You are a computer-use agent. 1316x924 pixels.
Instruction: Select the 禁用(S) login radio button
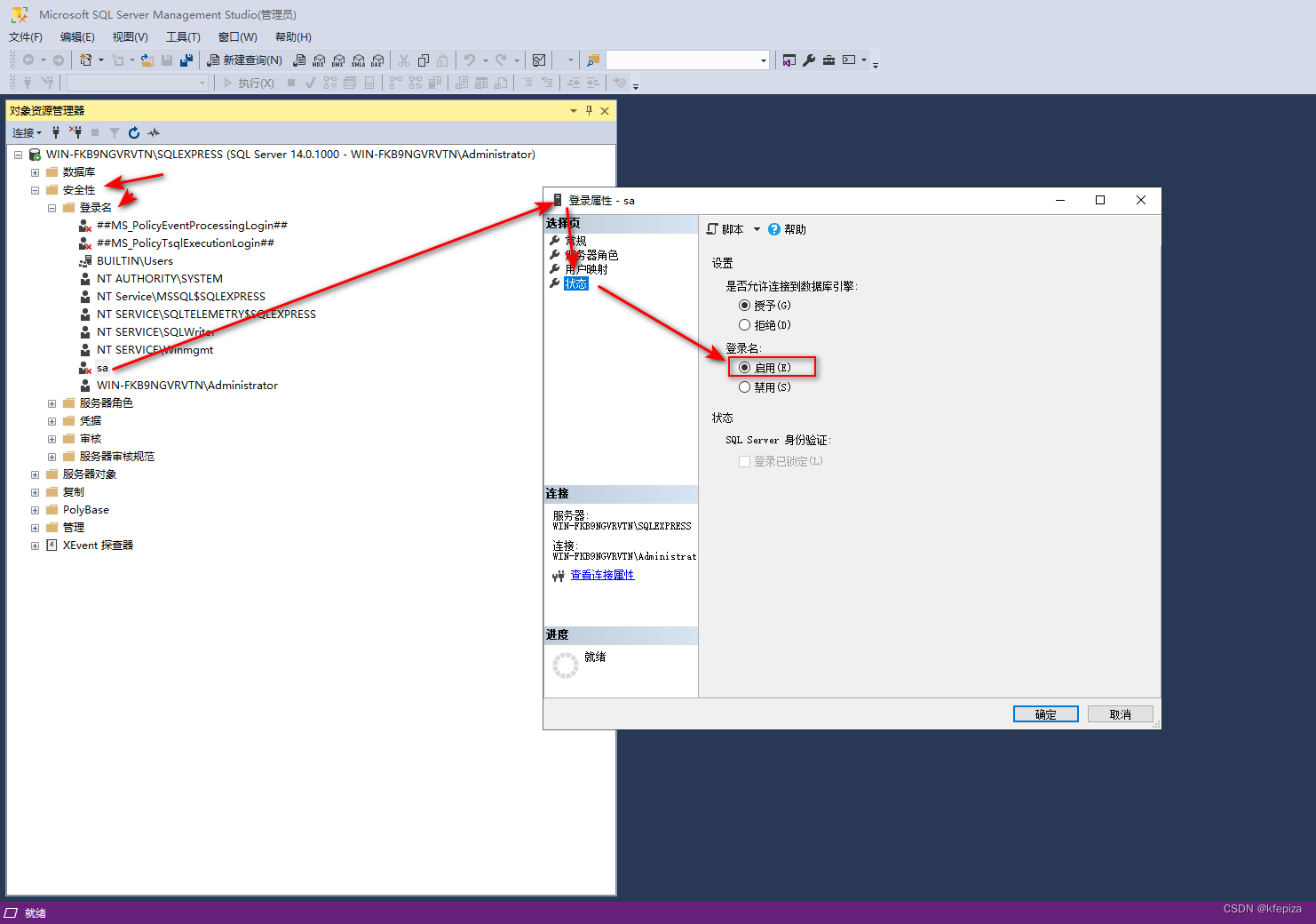pyautogui.click(x=744, y=386)
